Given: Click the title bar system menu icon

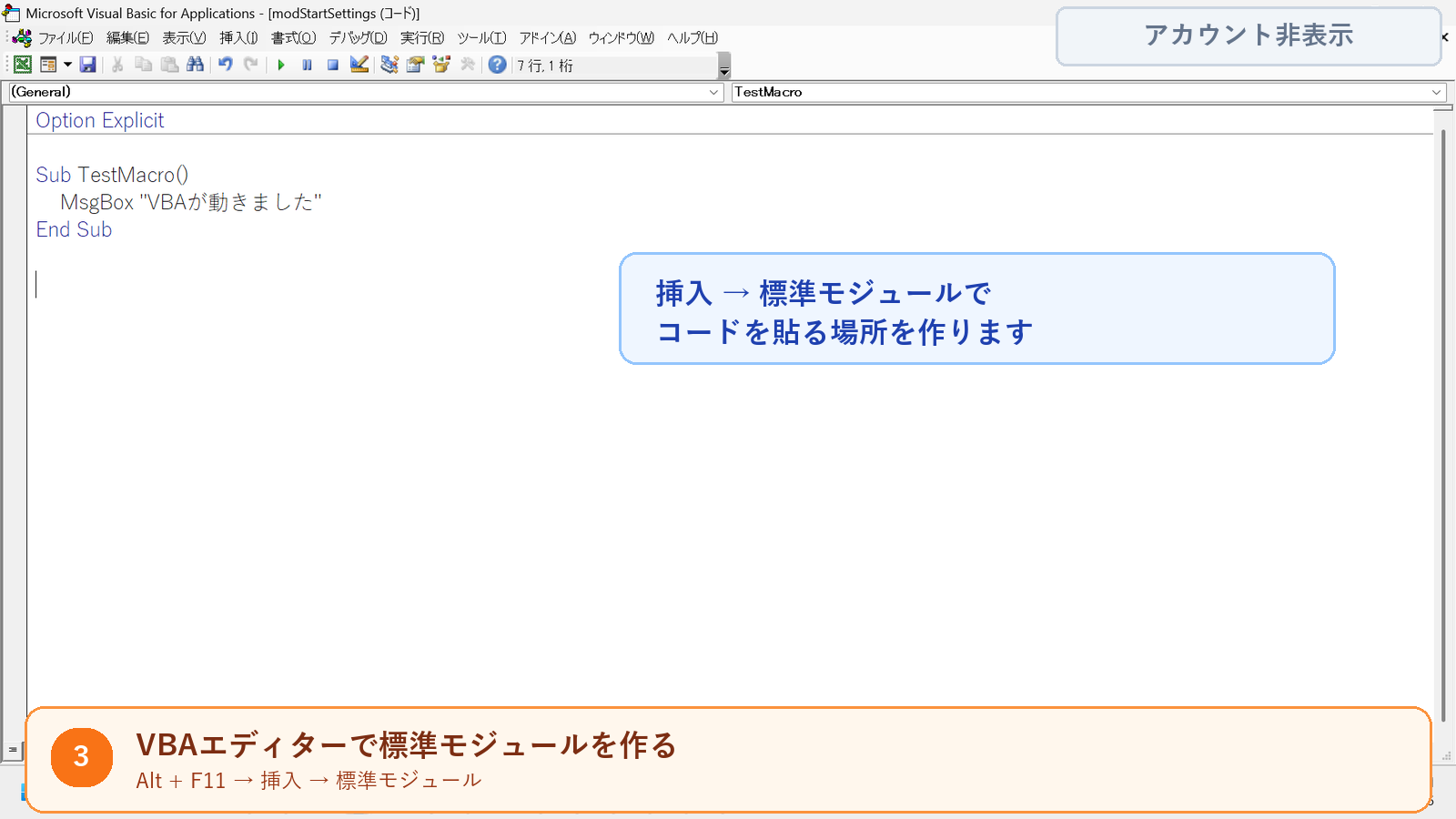Looking at the screenshot, I should point(11,13).
